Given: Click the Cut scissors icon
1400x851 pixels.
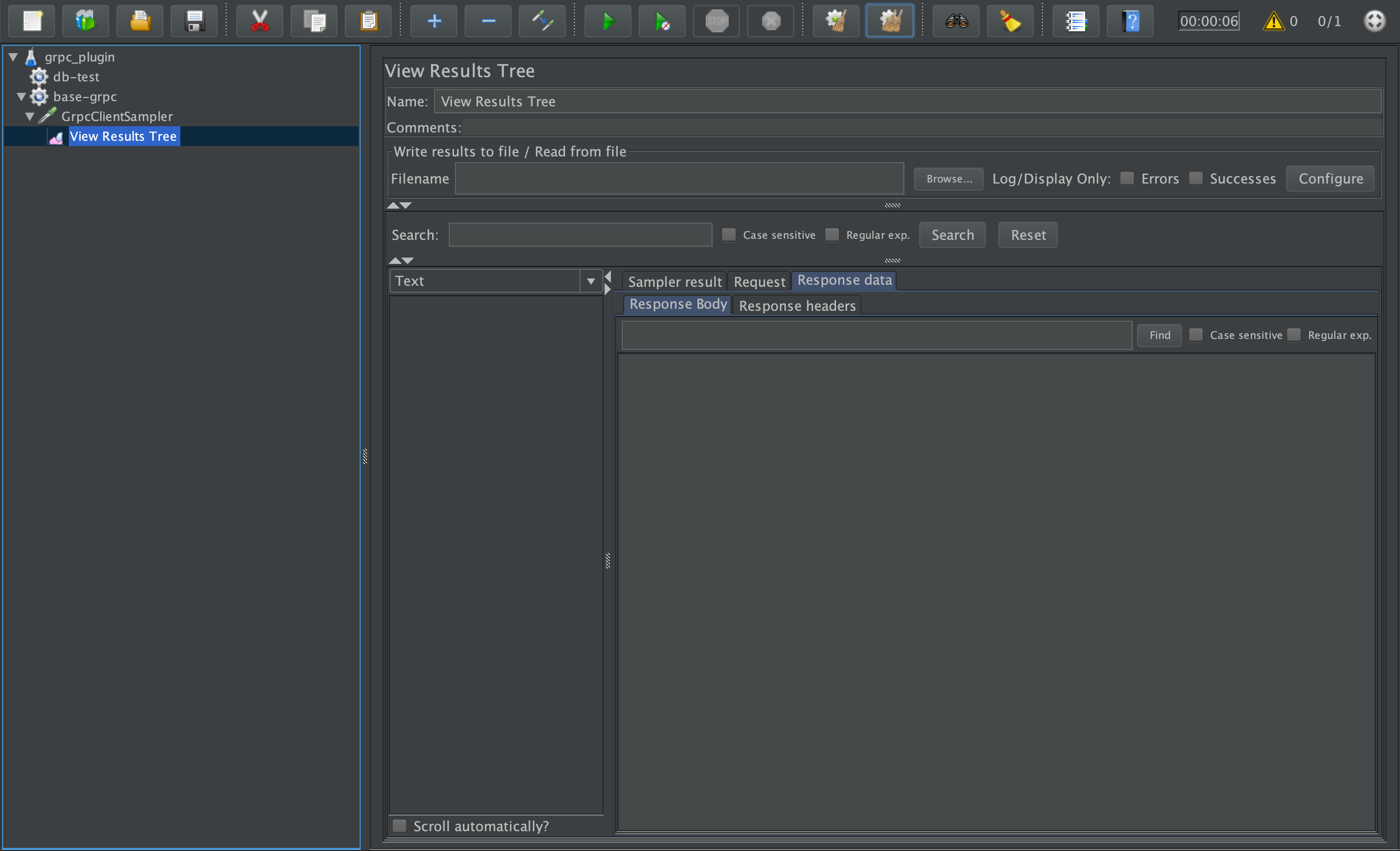Looking at the screenshot, I should [260, 21].
